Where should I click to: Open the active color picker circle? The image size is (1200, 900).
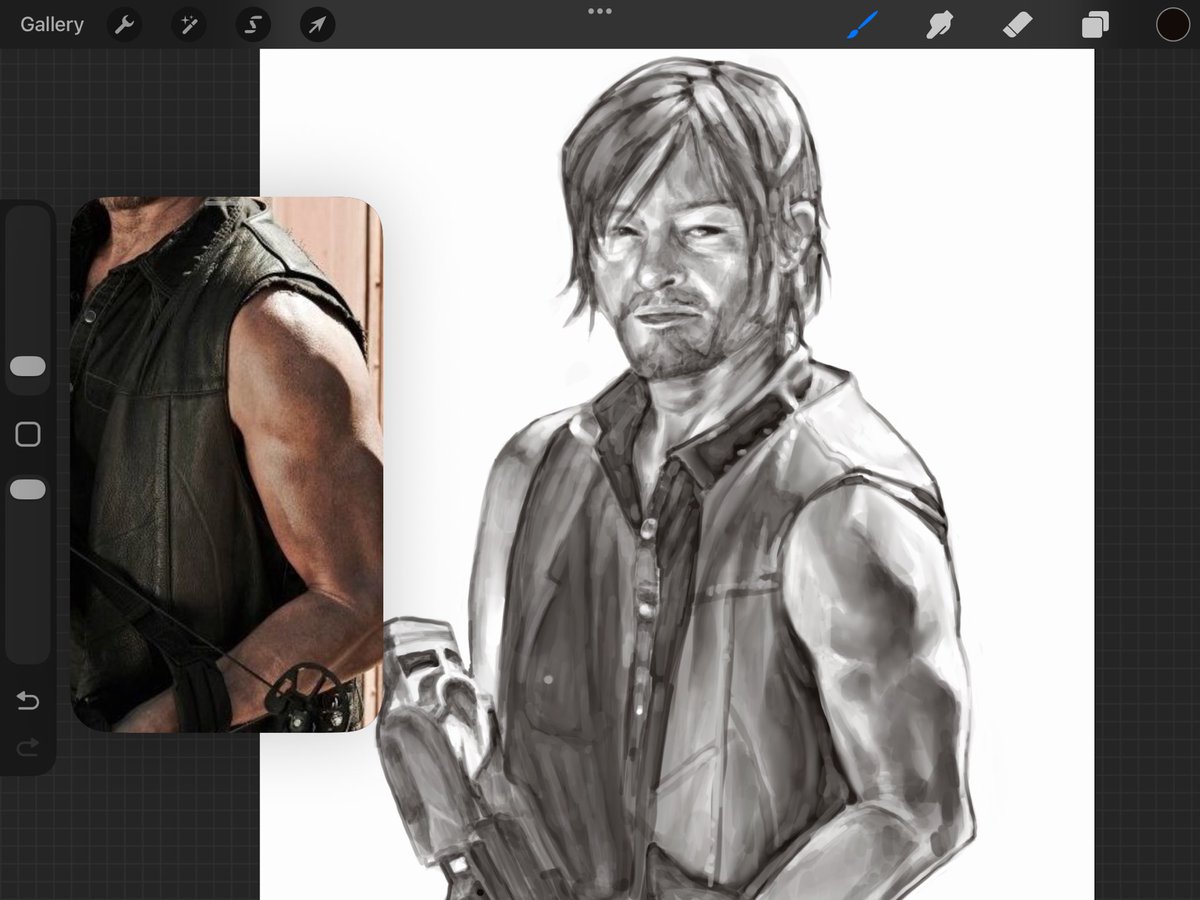click(x=1172, y=25)
